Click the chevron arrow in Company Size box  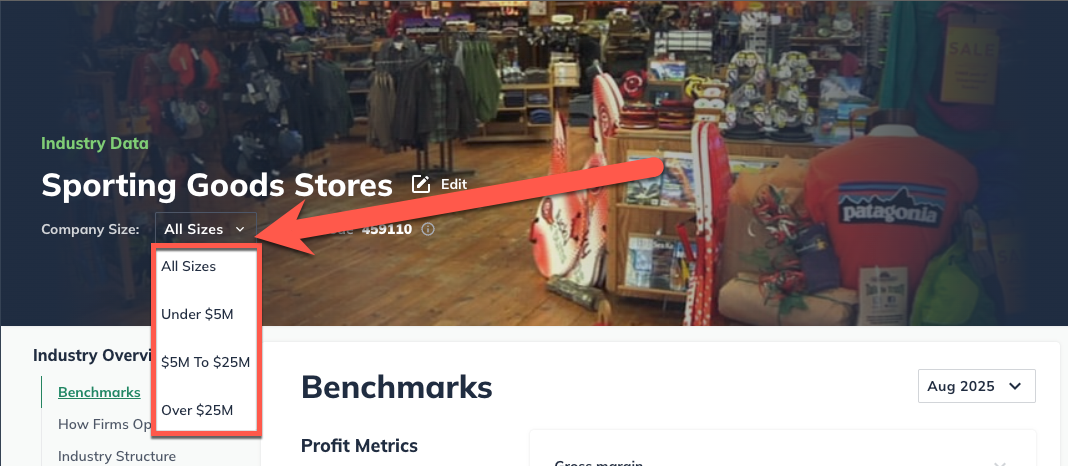(240, 230)
